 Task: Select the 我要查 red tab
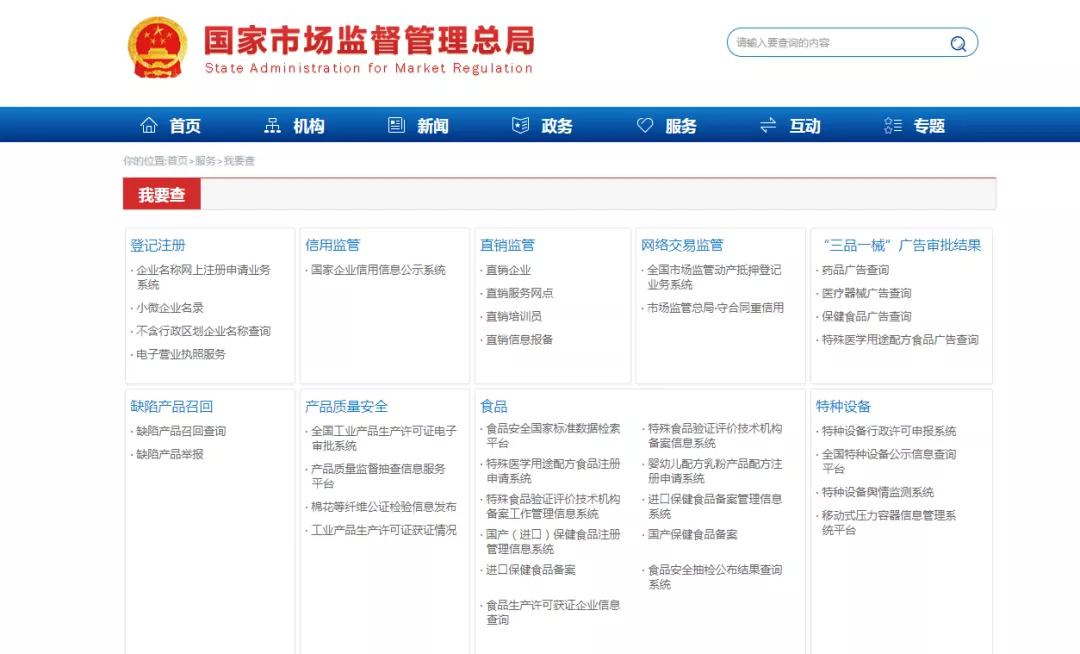click(x=162, y=195)
